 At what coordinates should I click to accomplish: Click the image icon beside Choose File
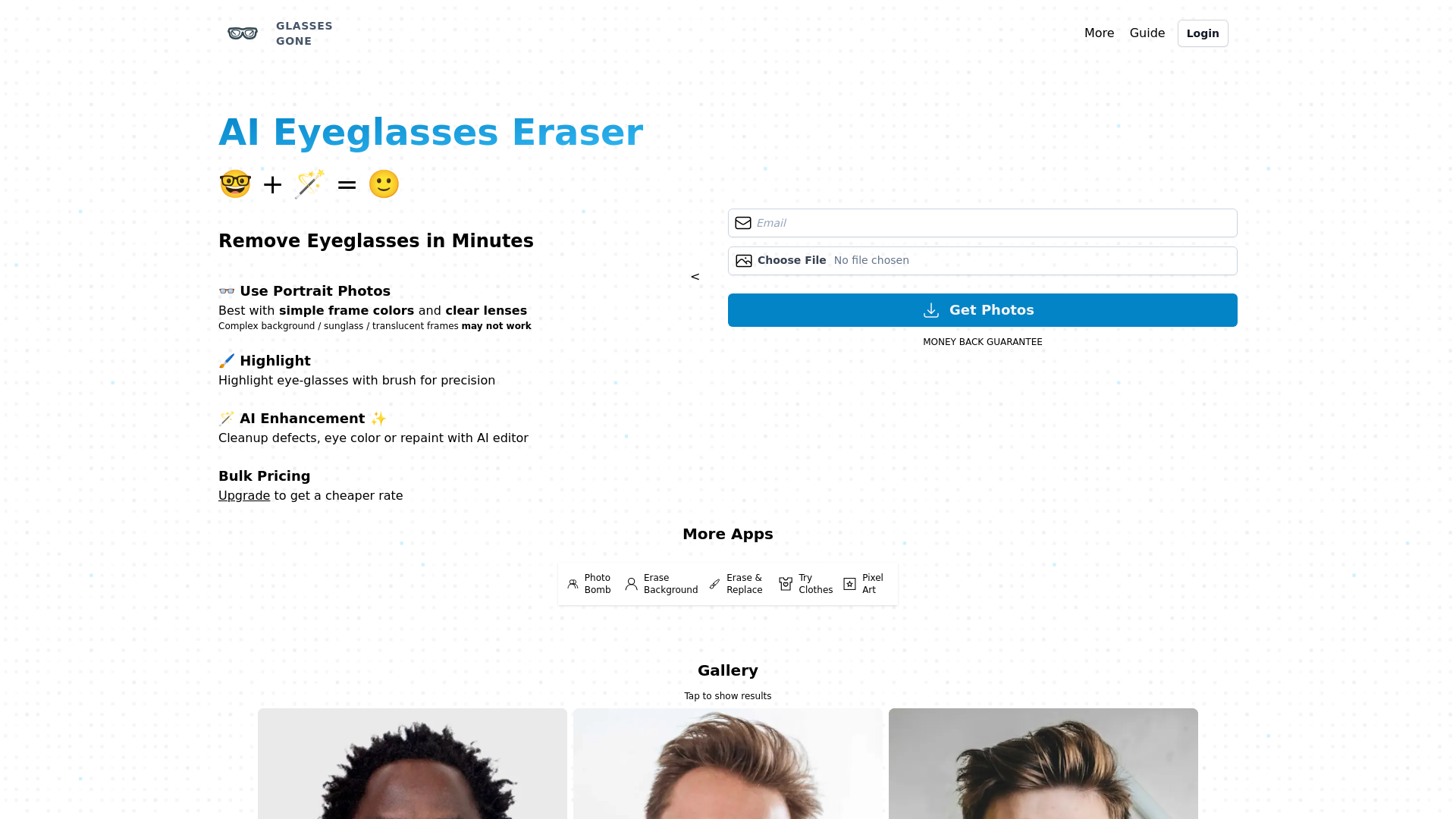[744, 261]
